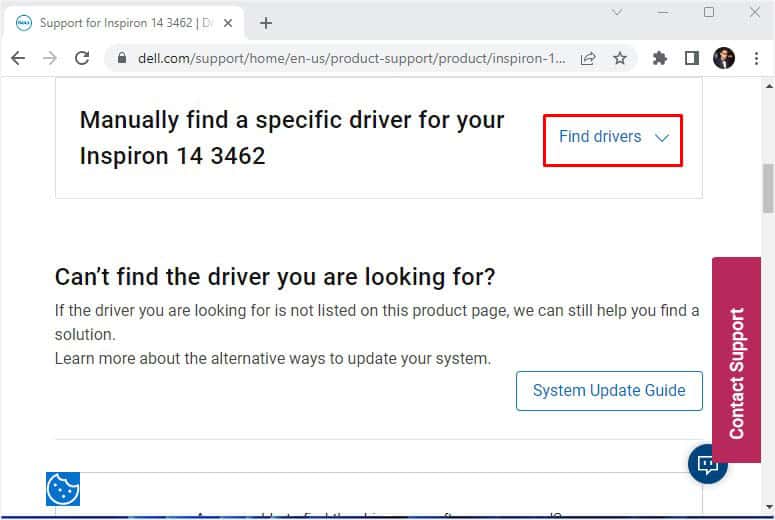The image size is (775, 520).
Task: Launch the chat bubble assistant
Action: pyautogui.click(x=707, y=464)
